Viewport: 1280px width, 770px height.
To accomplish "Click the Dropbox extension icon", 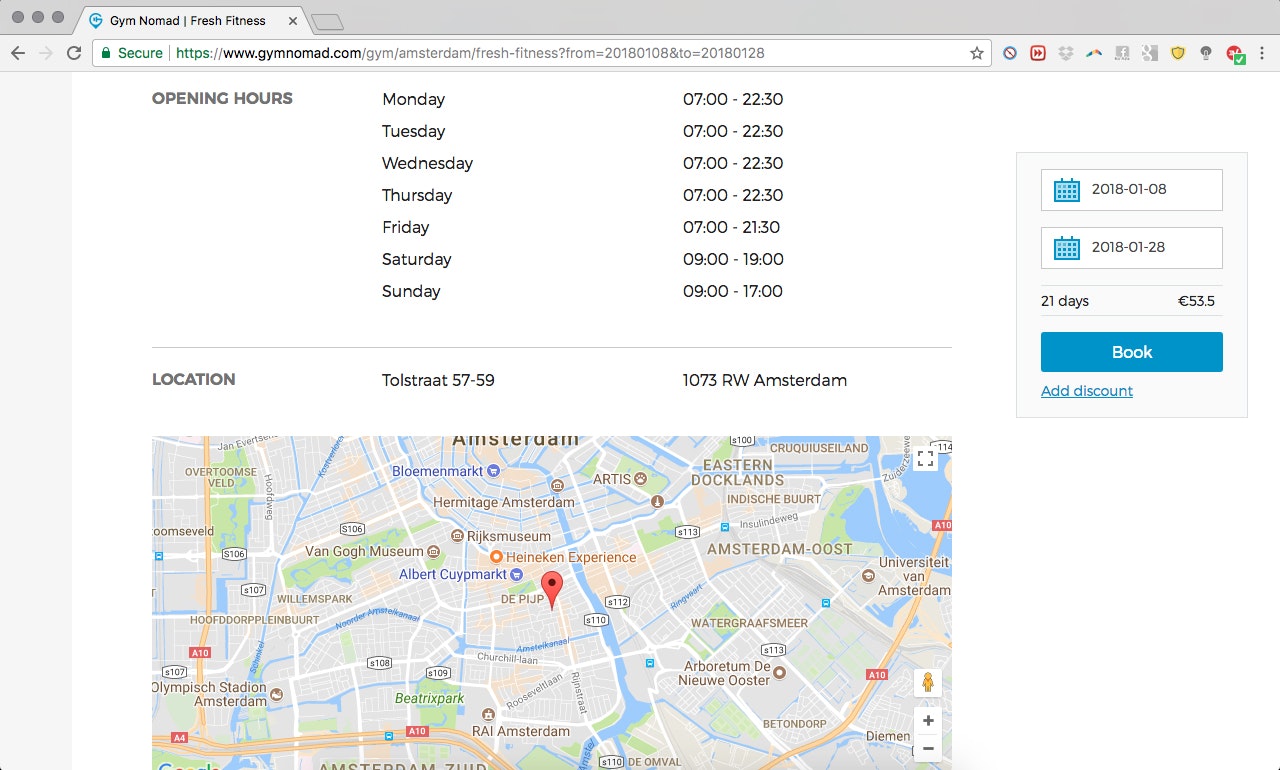I will [x=1066, y=53].
